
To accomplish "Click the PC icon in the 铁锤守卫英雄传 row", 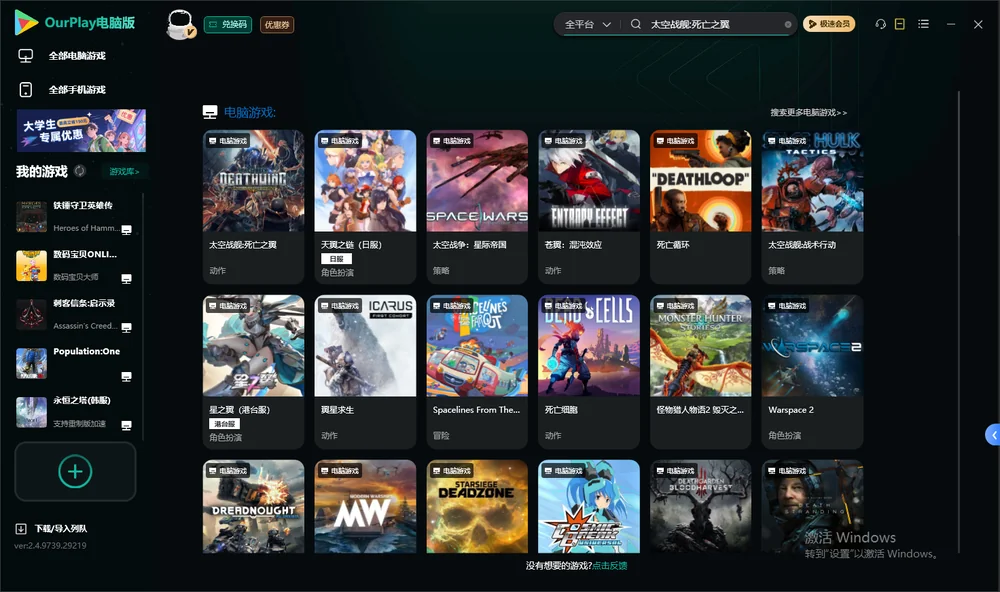I will [126, 230].
